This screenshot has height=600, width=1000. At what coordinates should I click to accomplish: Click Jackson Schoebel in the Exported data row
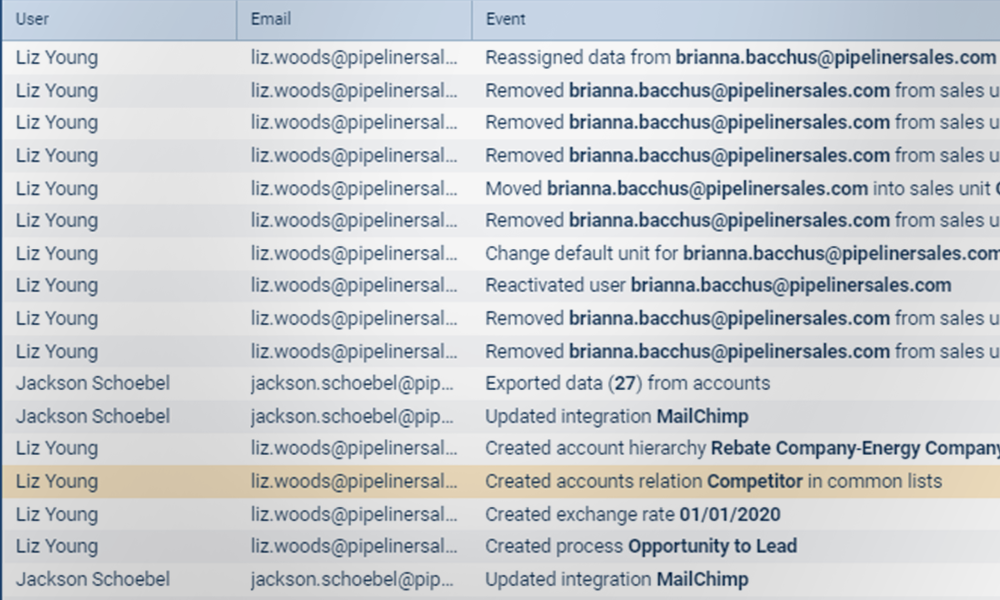point(92,383)
